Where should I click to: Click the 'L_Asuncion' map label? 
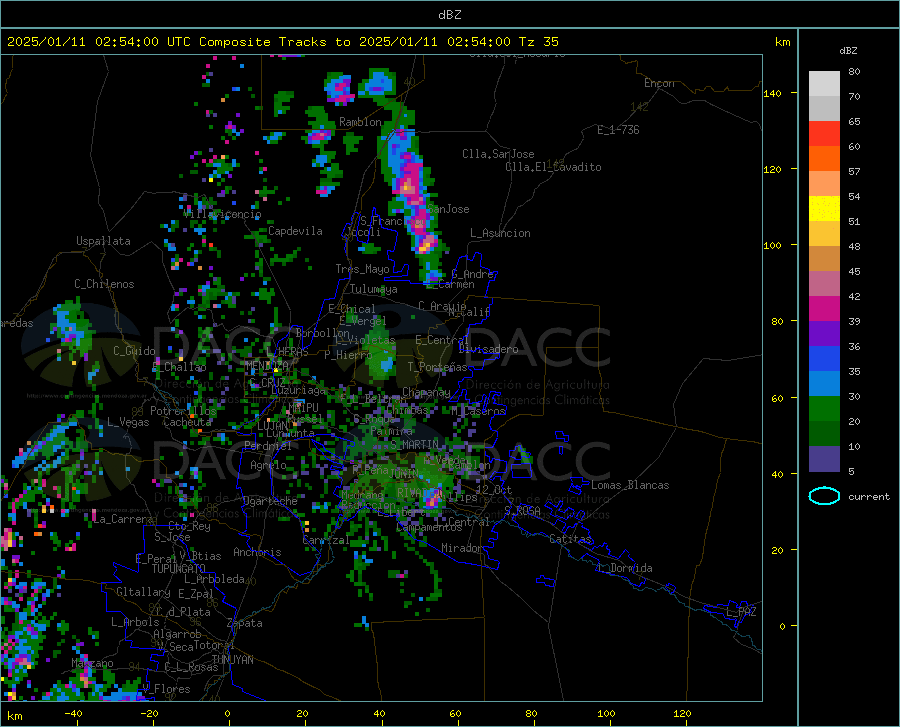point(500,233)
